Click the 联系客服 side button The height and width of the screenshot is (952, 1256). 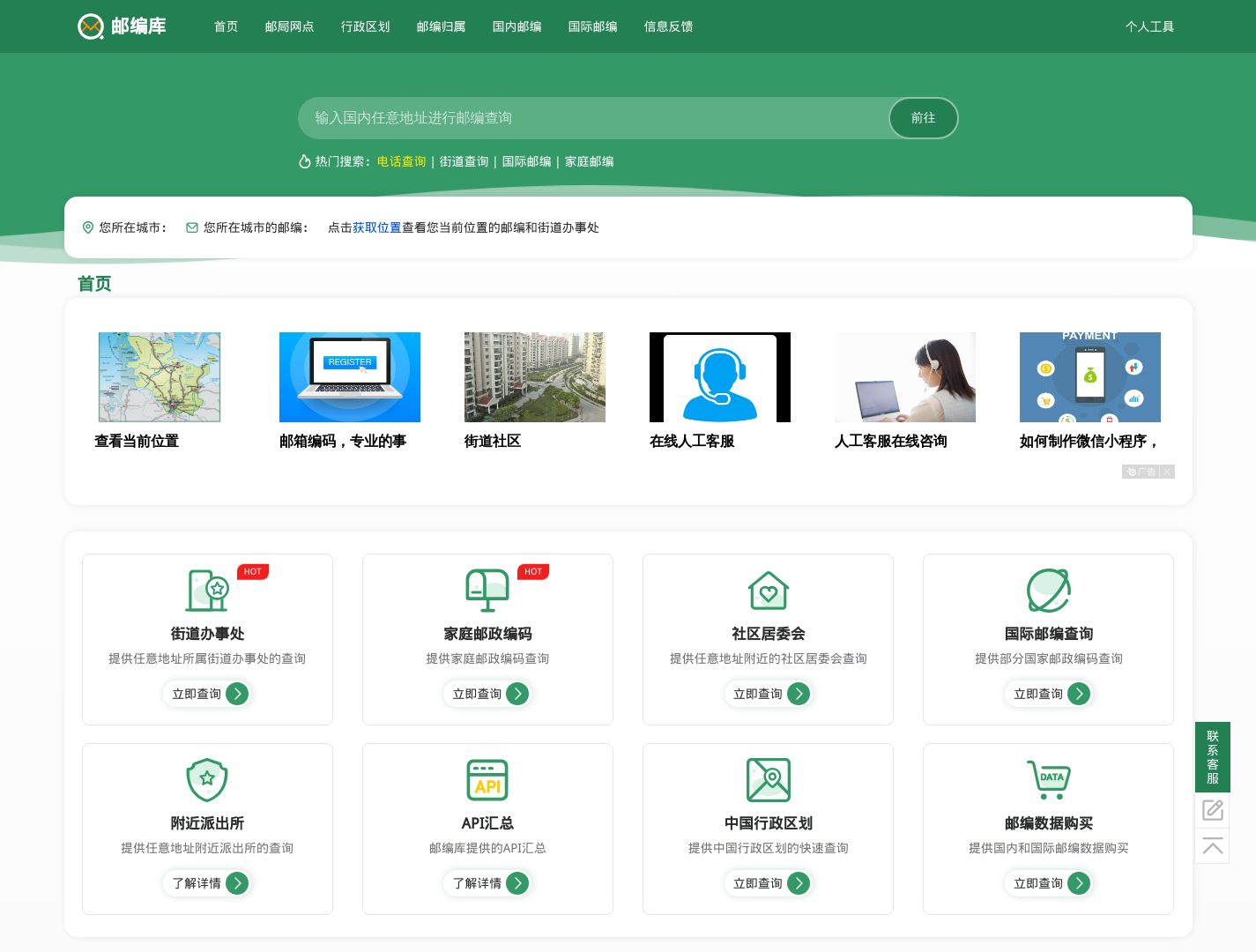[1213, 757]
